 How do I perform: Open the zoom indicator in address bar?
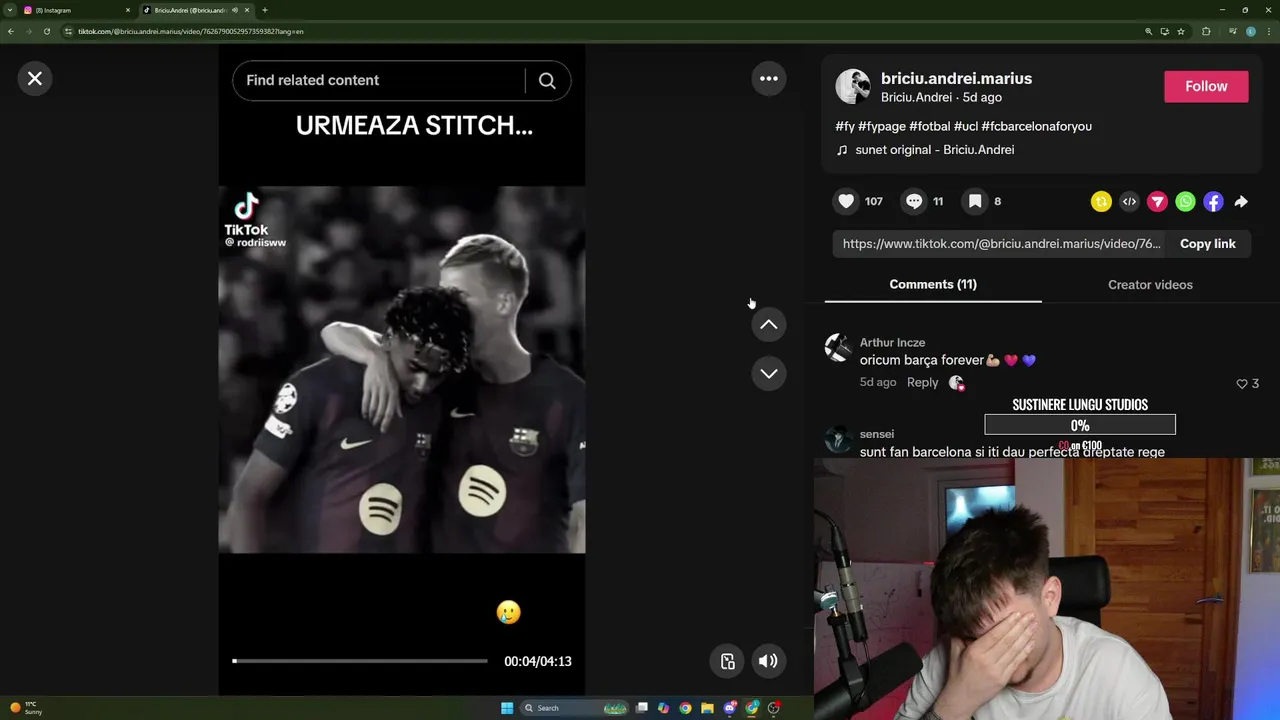point(1148,31)
